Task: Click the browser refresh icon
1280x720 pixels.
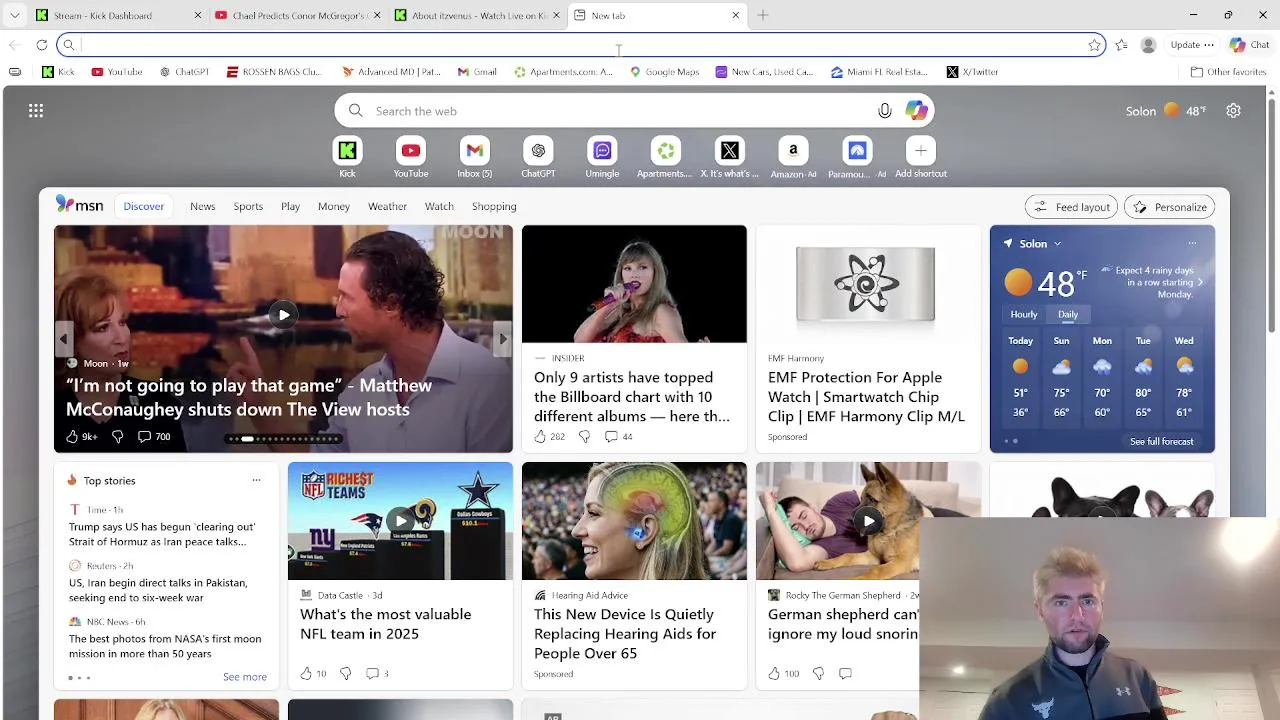Action: 42,44
